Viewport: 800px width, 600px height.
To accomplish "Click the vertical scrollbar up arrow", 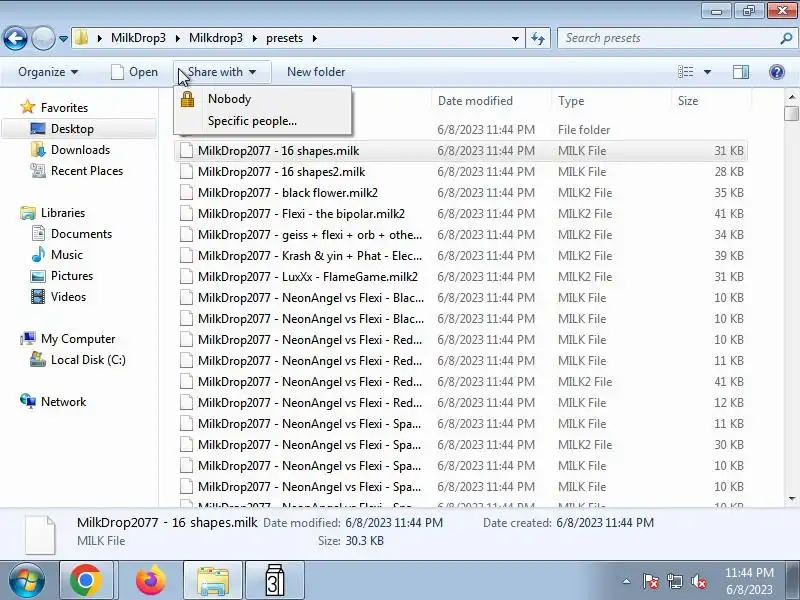I will [792, 96].
